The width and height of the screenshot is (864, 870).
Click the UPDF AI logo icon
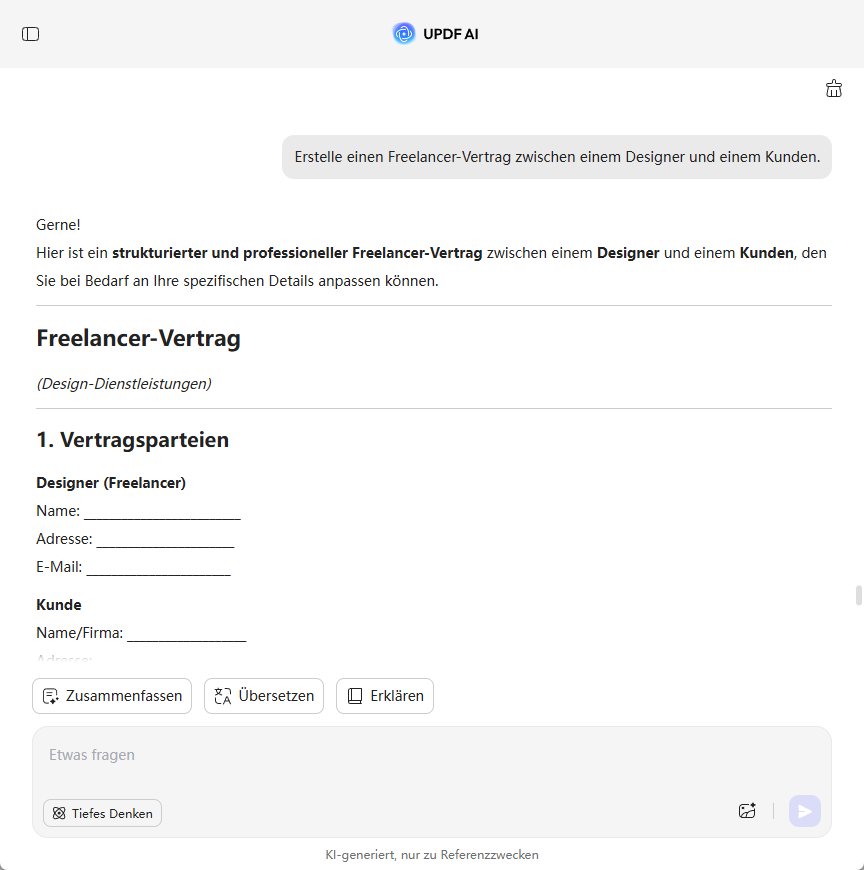pos(404,34)
